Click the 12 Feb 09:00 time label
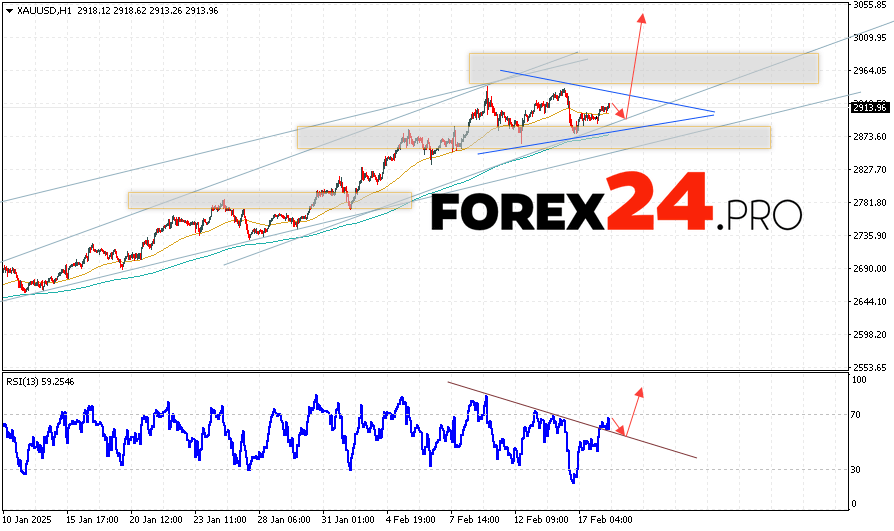894x531 pixels. click(x=541, y=520)
